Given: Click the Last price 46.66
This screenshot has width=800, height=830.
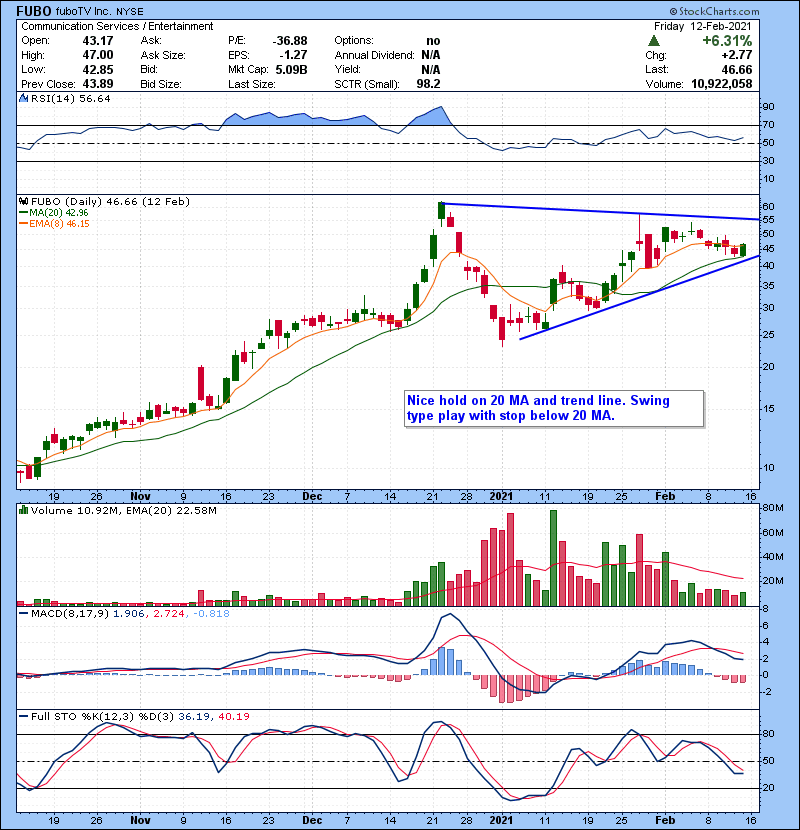Looking at the screenshot, I should (x=737, y=69).
